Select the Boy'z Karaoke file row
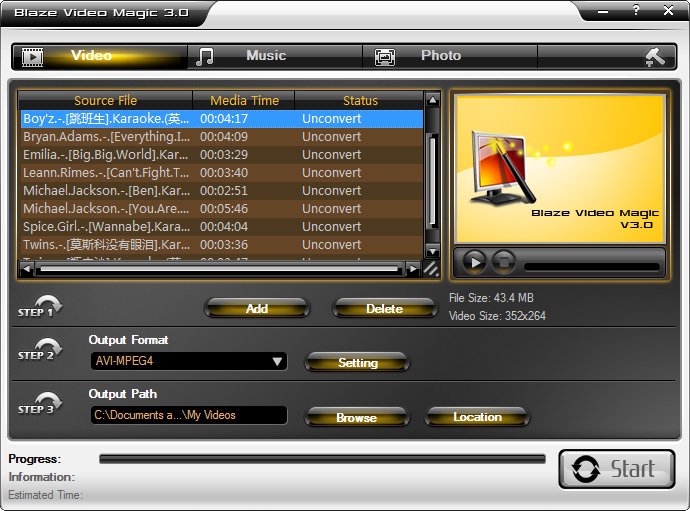This screenshot has height=511, width=690. 222,119
